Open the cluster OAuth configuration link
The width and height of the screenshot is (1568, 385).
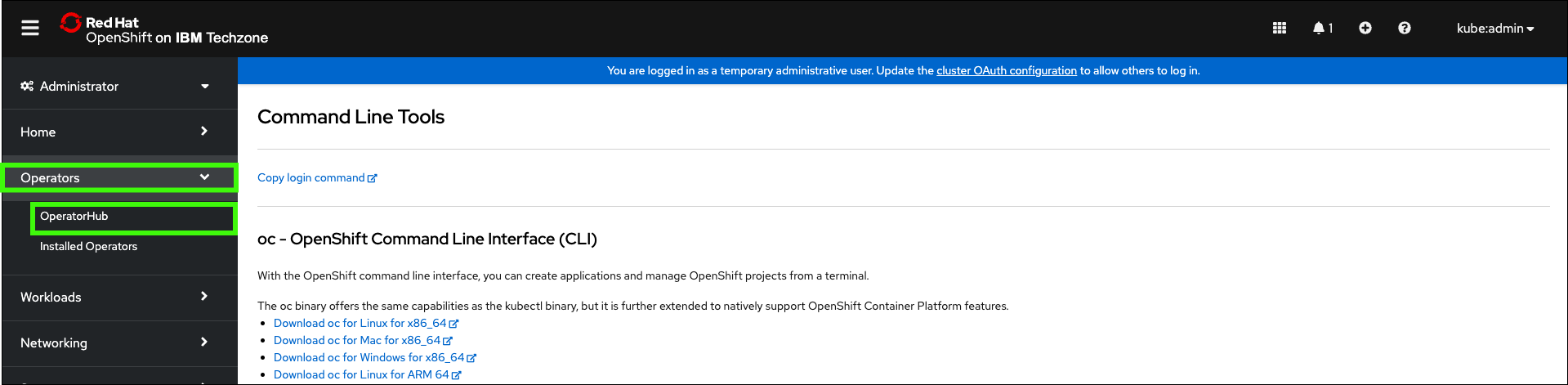[1006, 71]
